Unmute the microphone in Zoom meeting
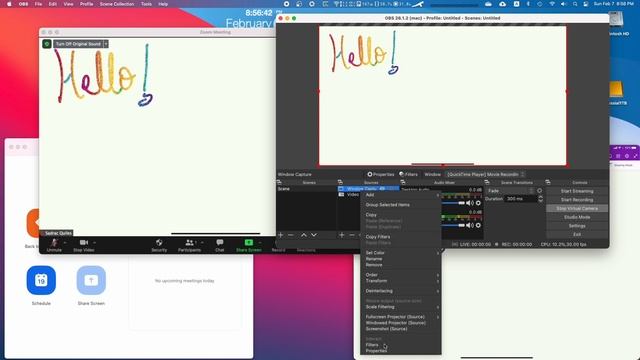This screenshot has height=360, width=640. click(x=54, y=245)
